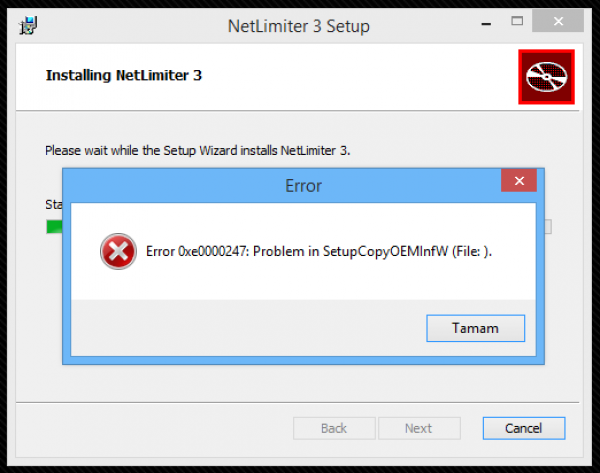Maximize the NetLimiter 3 Setup window
The image size is (600, 473).
coord(517,21)
